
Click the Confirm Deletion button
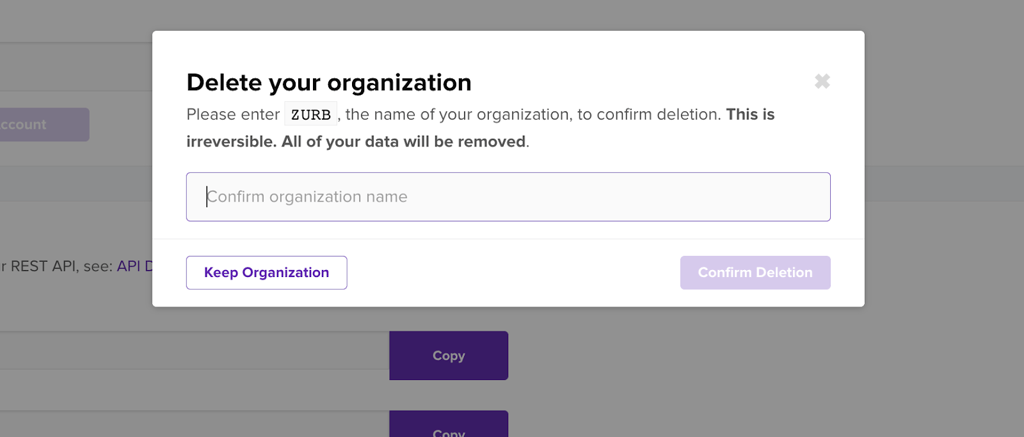[x=755, y=272]
